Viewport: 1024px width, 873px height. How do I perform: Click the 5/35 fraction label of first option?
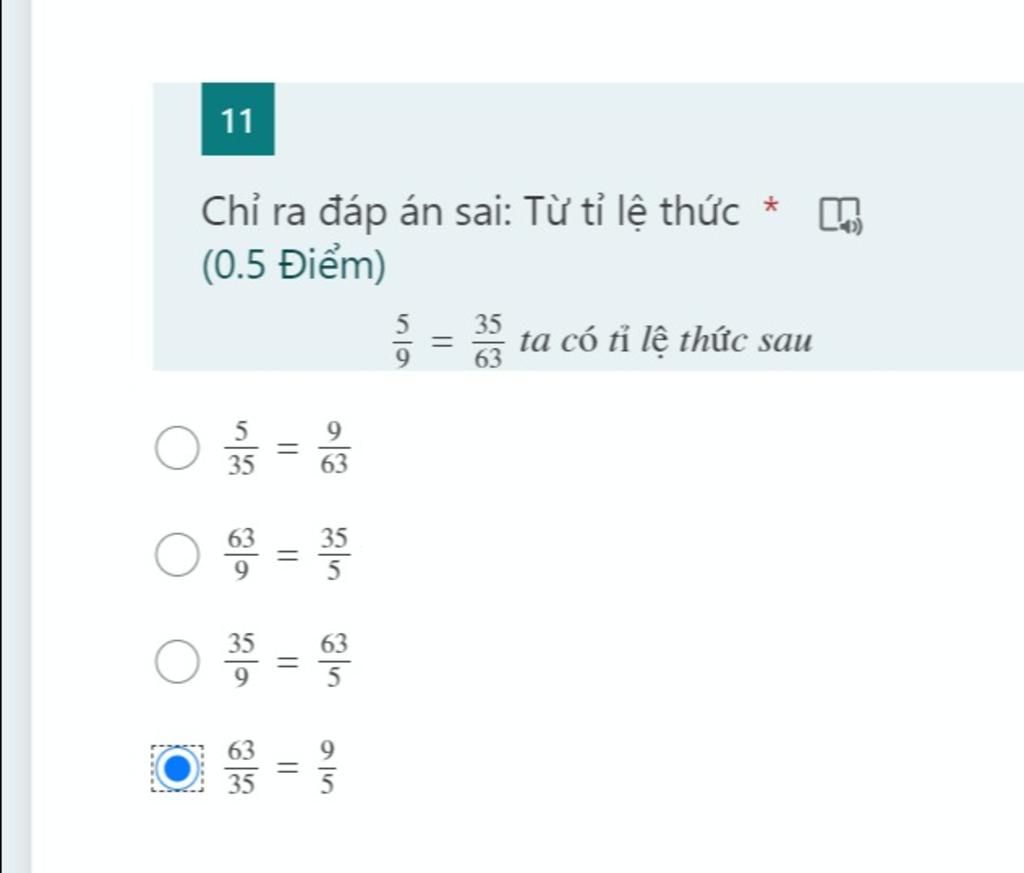[x=241, y=448]
